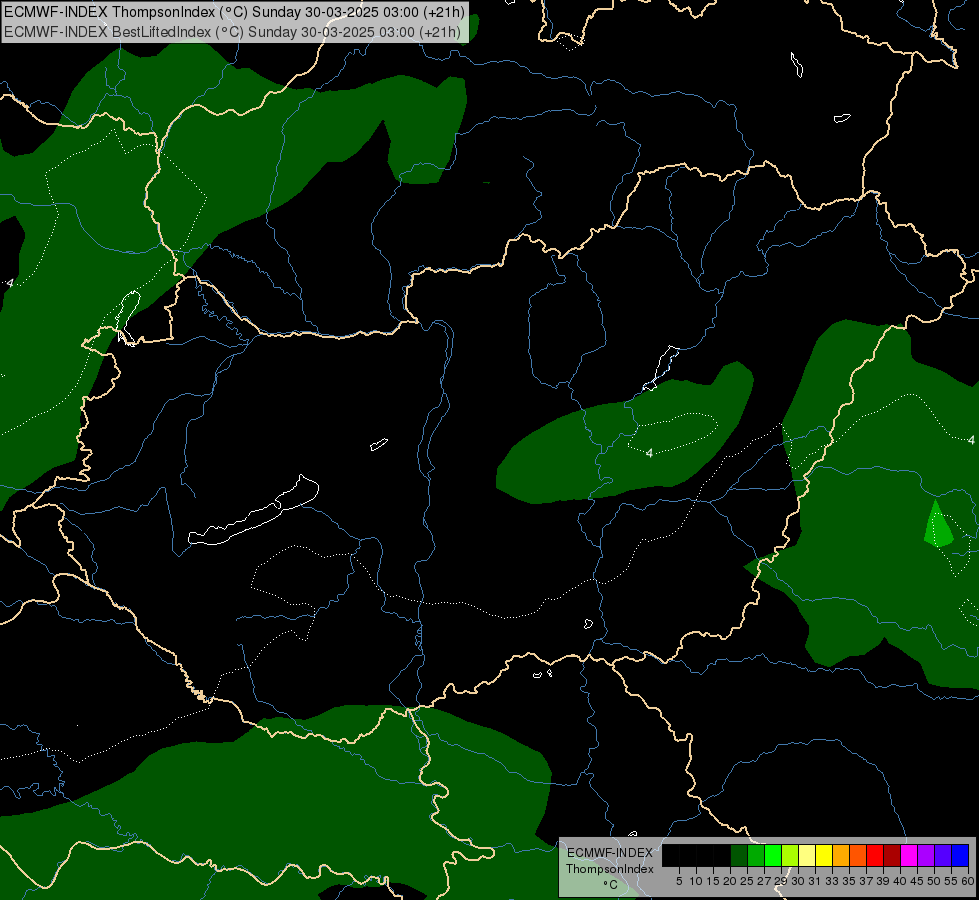Click the legend tick value 31

pos(815,881)
